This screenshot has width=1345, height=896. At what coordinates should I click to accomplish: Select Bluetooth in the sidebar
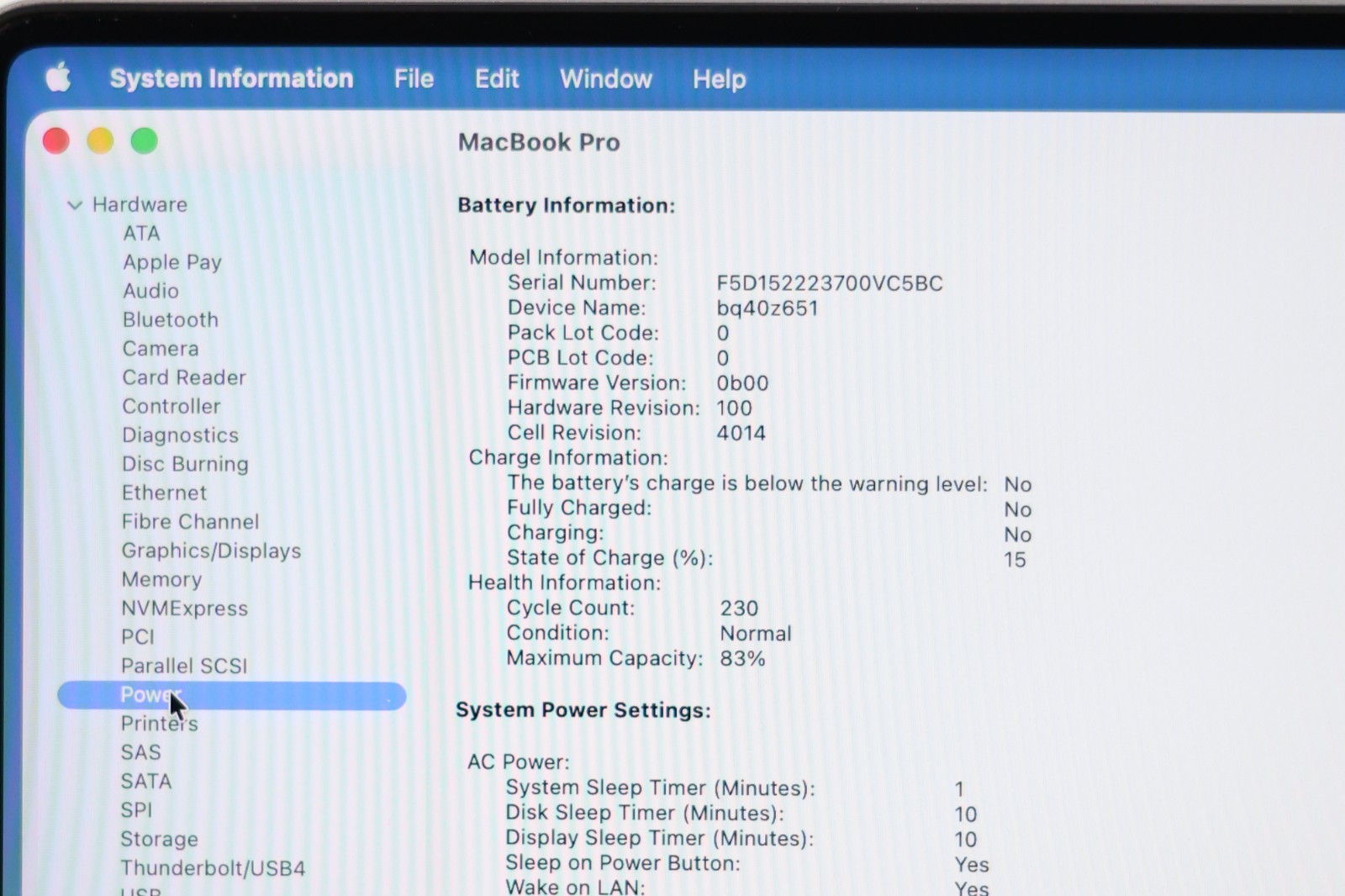(171, 319)
